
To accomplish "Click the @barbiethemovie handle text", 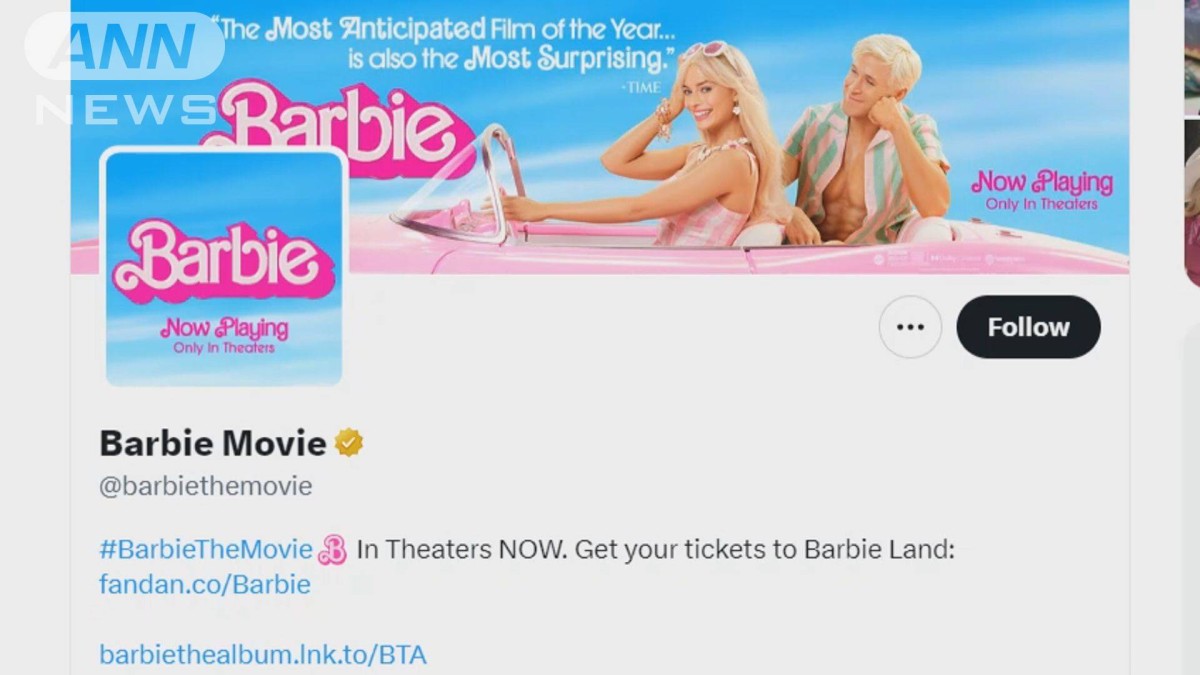I will [206, 486].
